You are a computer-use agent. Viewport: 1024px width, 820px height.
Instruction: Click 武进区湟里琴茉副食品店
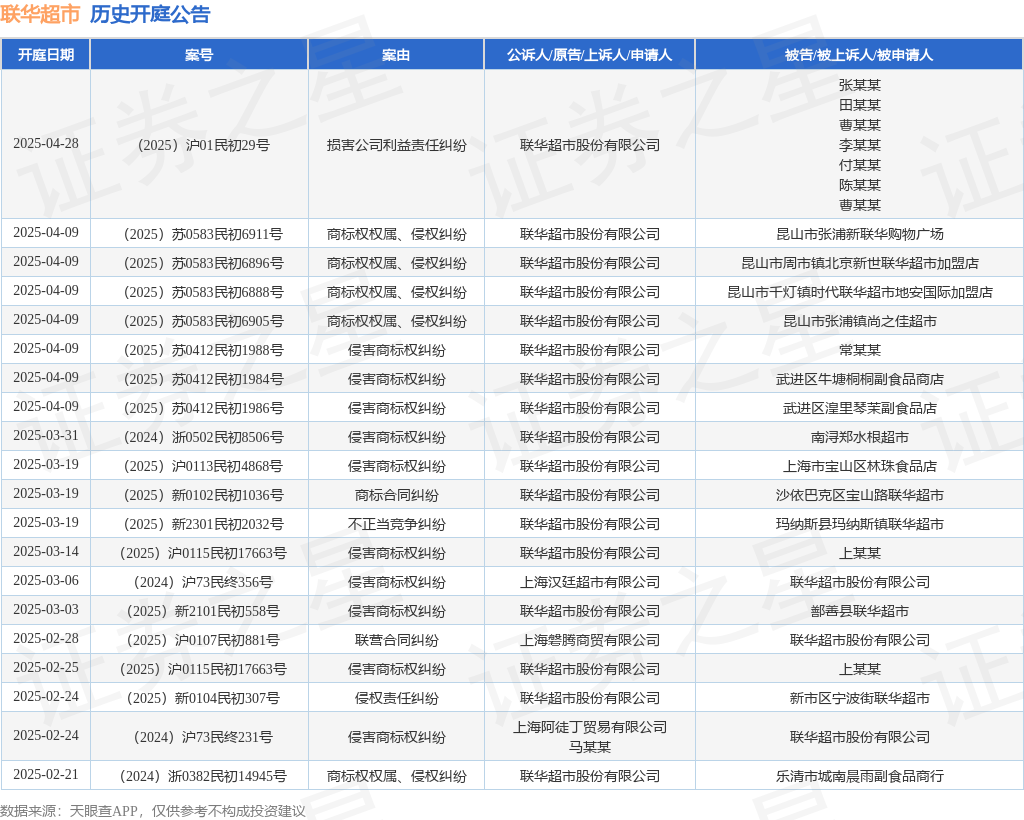(859, 408)
